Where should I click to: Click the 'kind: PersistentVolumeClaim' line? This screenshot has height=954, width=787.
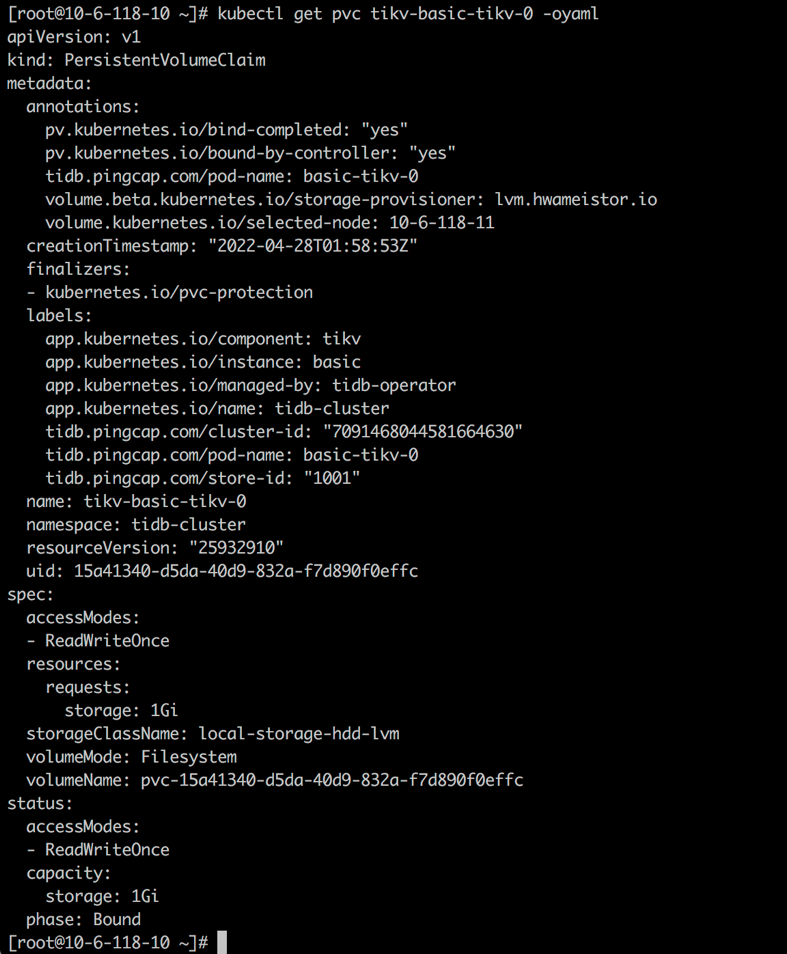coord(136,60)
